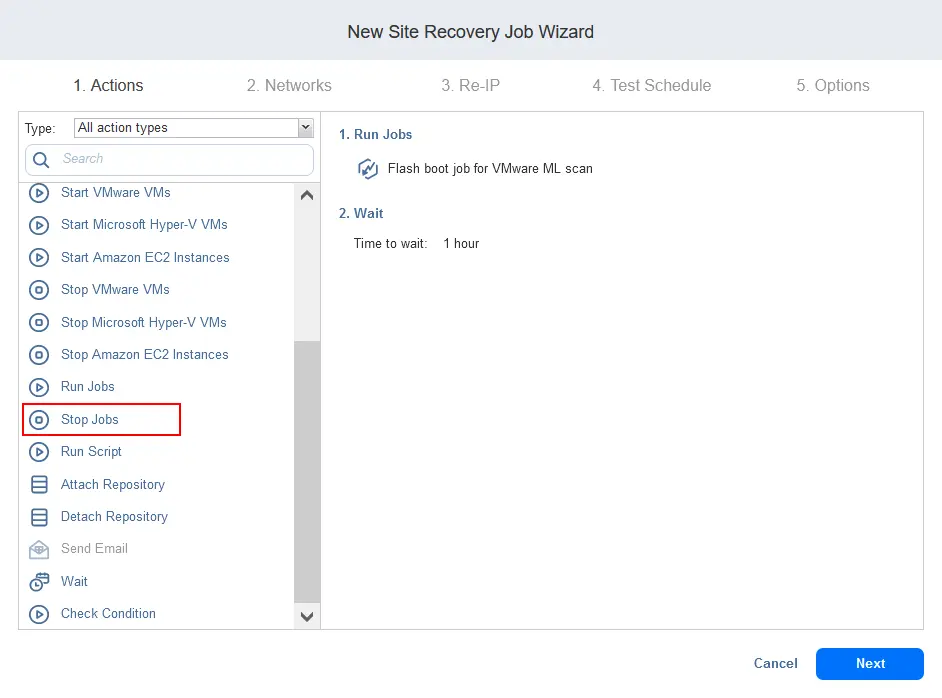Image resolution: width=942 pixels, height=698 pixels.
Task: Open the 1. Run Jobs step heading
Action: click(375, 135)
